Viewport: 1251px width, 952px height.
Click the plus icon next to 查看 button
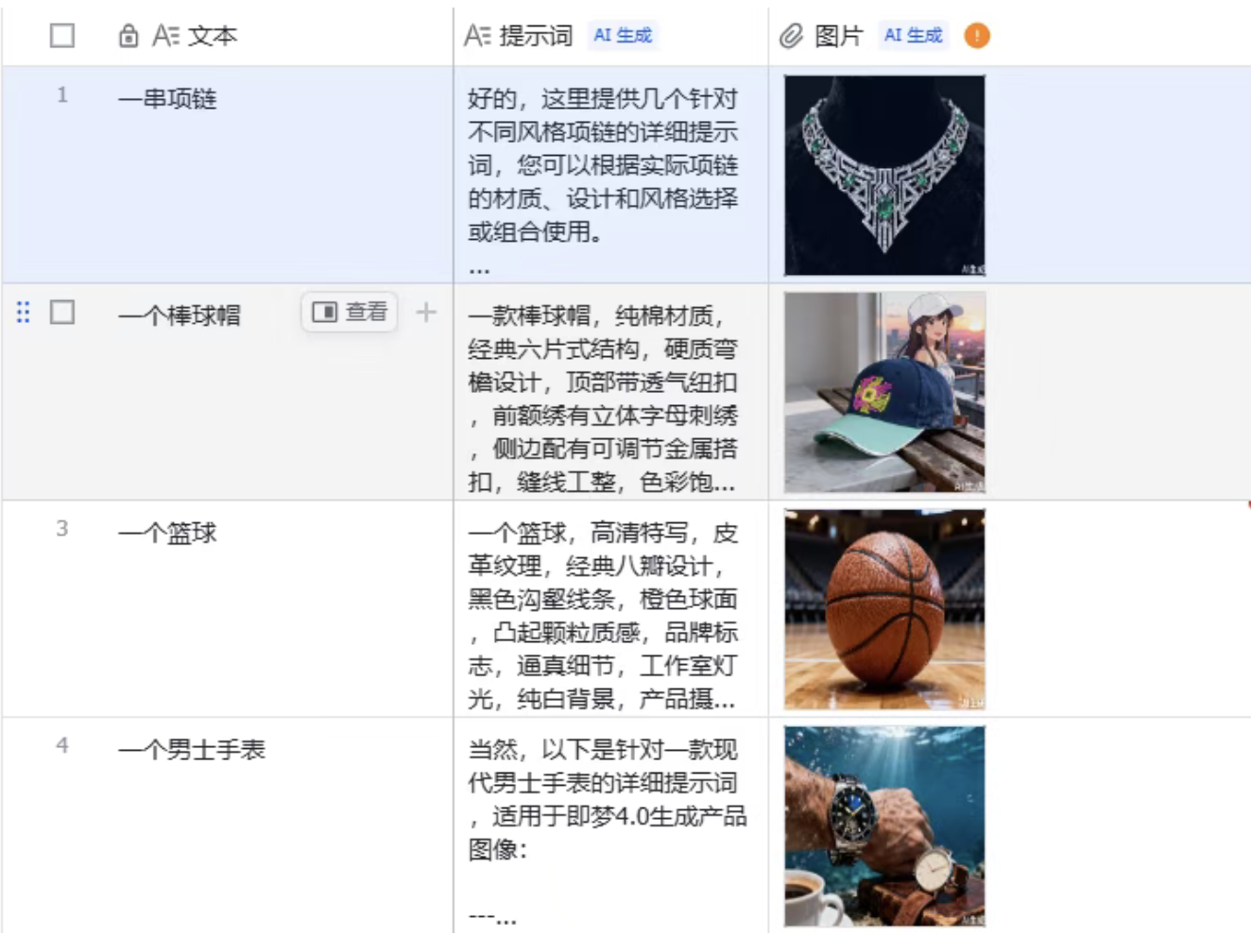(426, 312)
